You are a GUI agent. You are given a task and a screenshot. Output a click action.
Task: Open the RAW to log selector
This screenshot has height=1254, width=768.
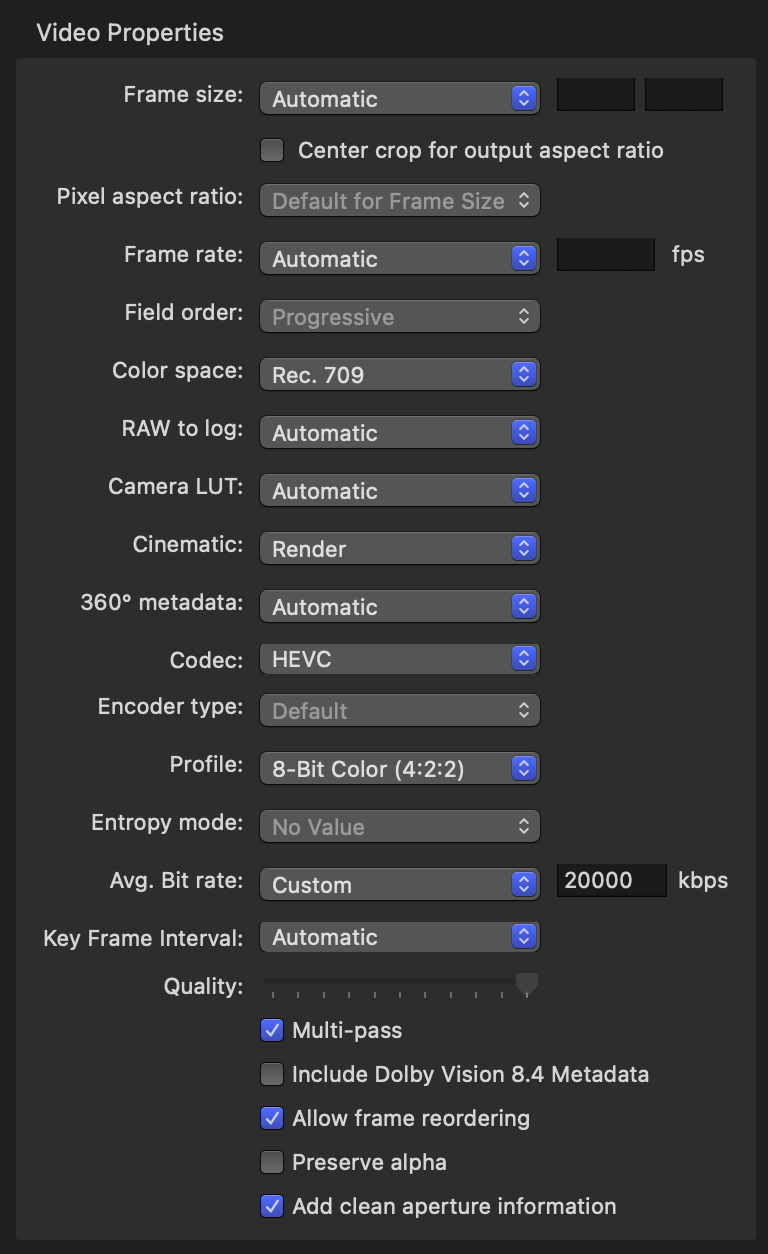[399, 432]
